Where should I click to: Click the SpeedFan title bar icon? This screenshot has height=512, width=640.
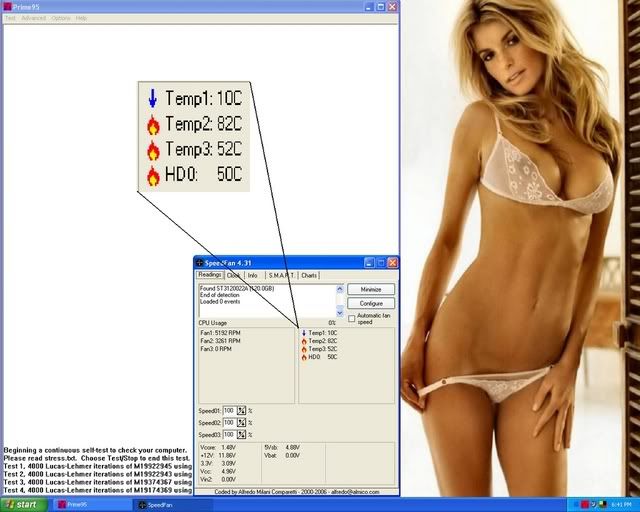[x=200, y=262]
